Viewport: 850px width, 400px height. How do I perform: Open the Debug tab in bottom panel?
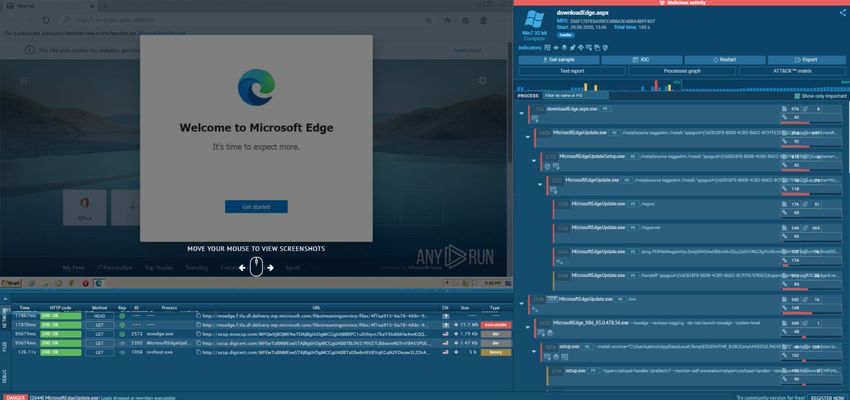click(x=5, y=376)
